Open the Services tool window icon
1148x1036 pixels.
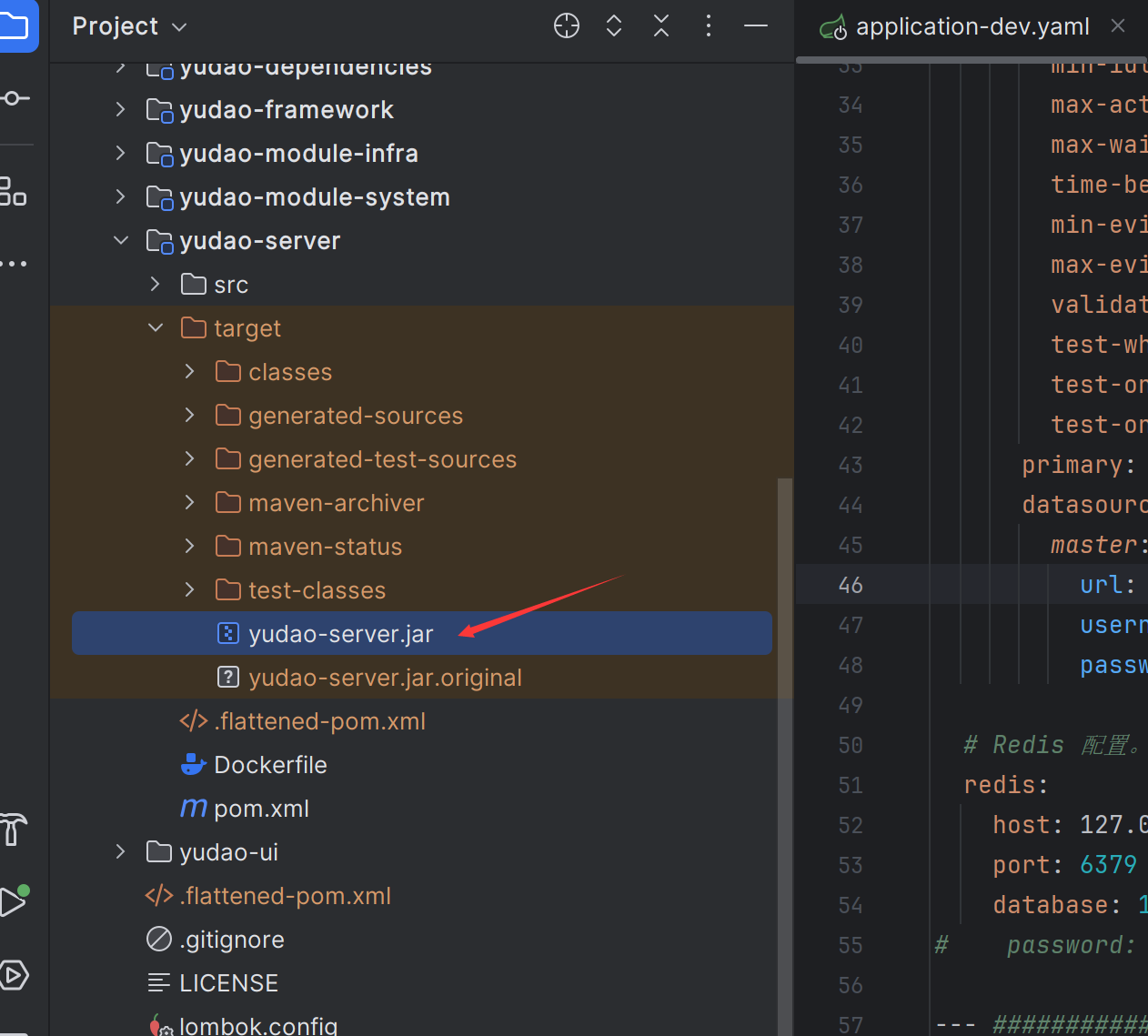coord(13,975)
